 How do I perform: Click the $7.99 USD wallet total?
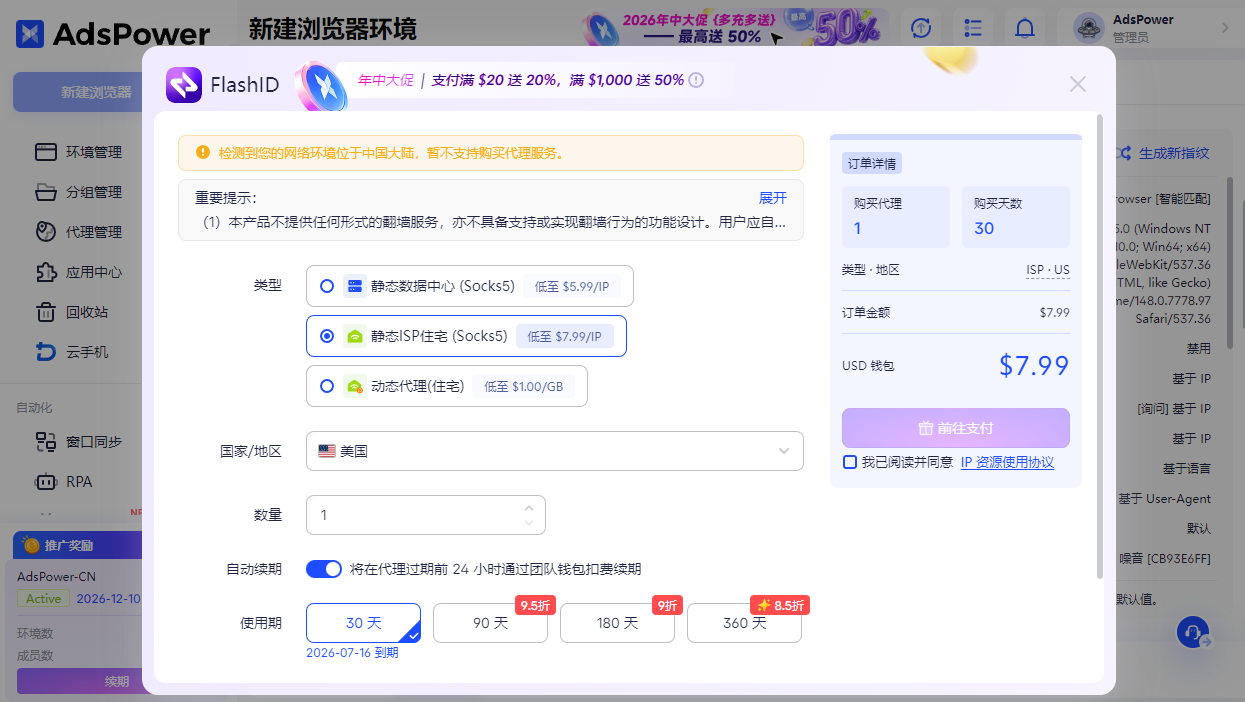pyautogui.click(x=1034, y=366)
